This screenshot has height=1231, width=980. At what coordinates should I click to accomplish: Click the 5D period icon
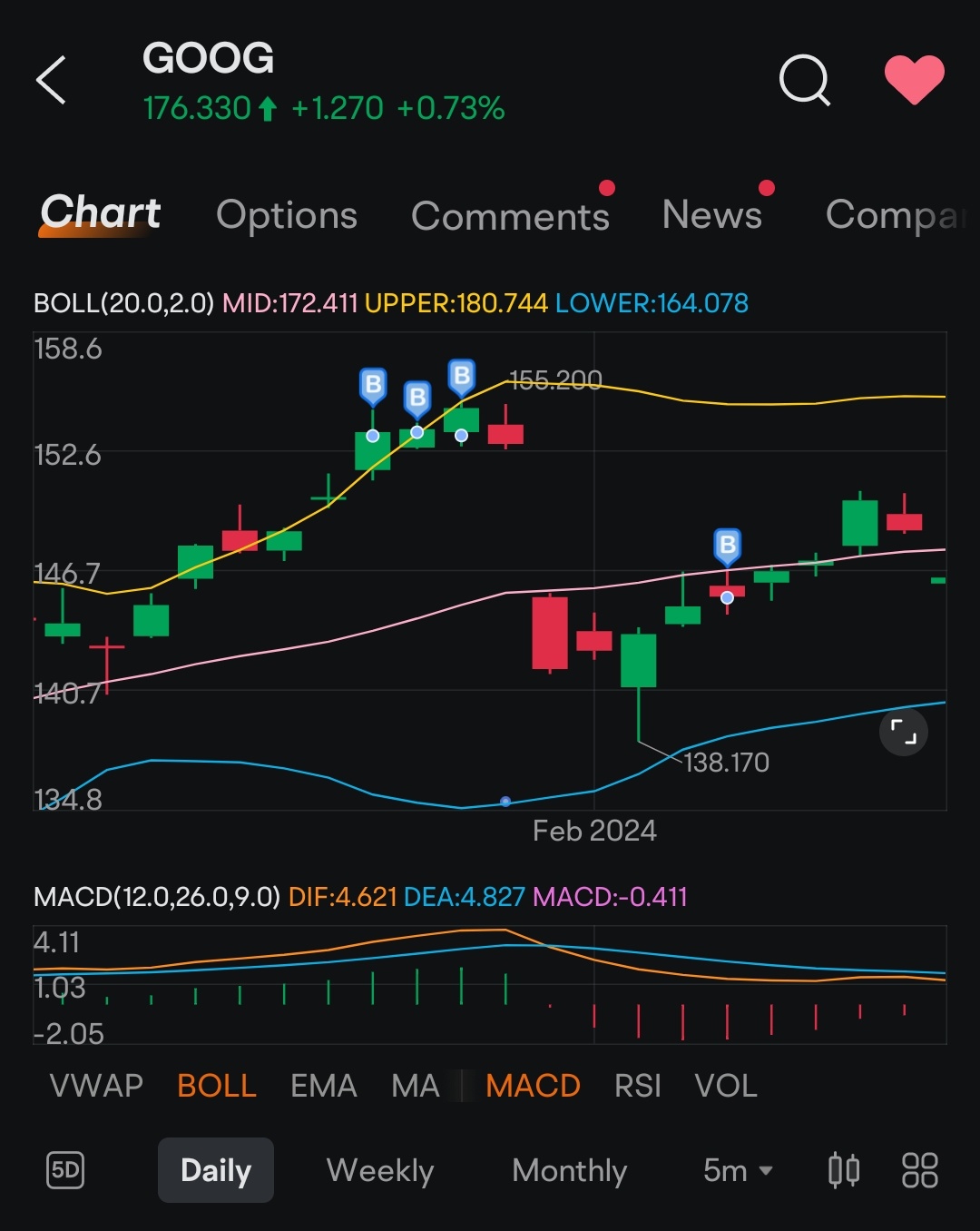(64, 1170)
